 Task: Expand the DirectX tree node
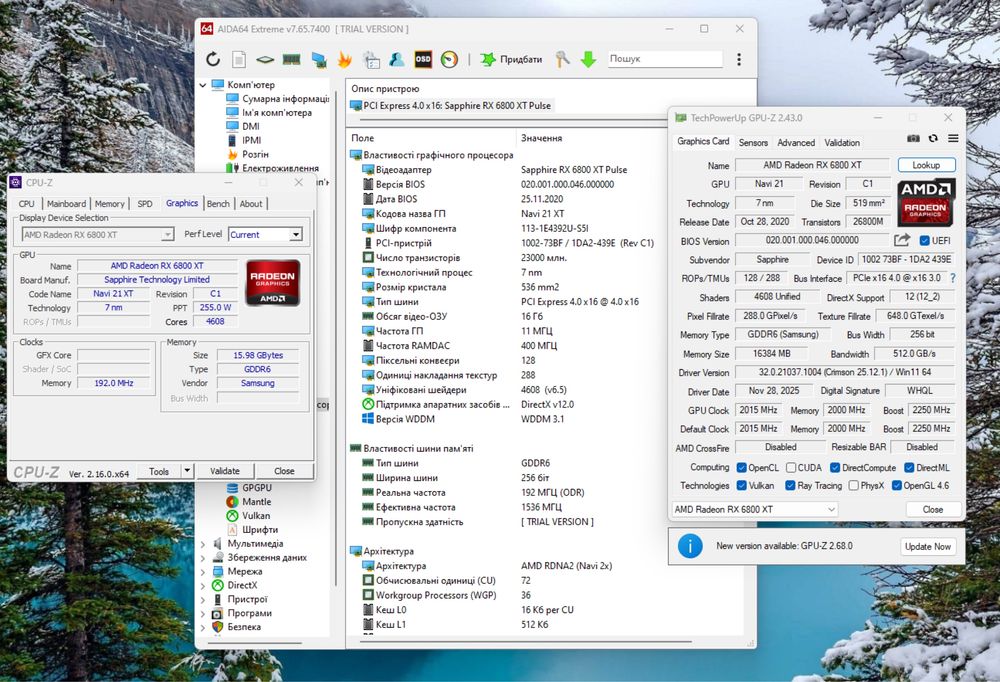click(x=204, y=585)
